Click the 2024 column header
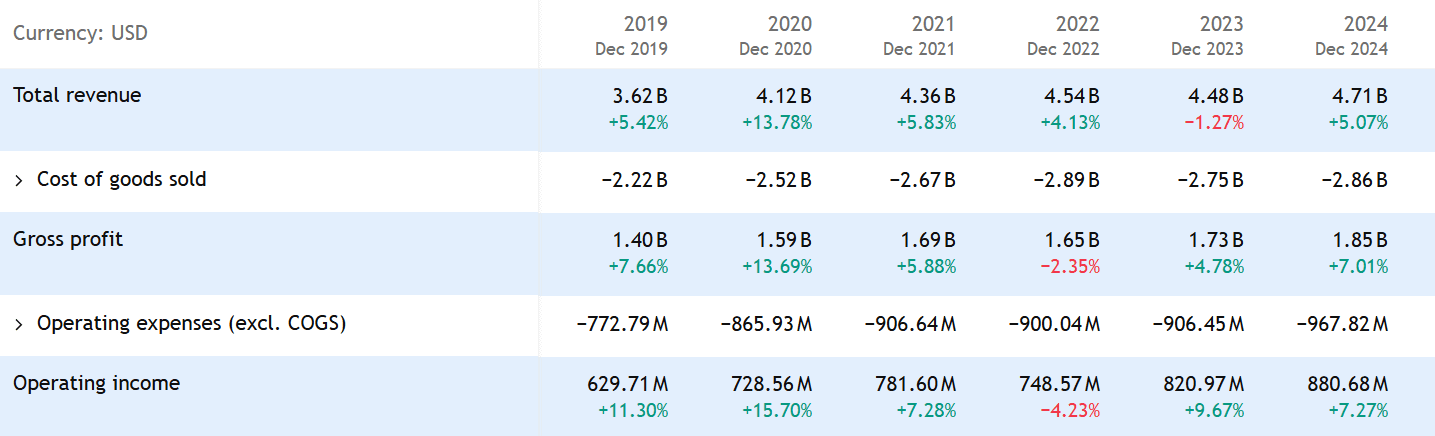This screenshot has width=1435, height=436. click(1365, 24)
